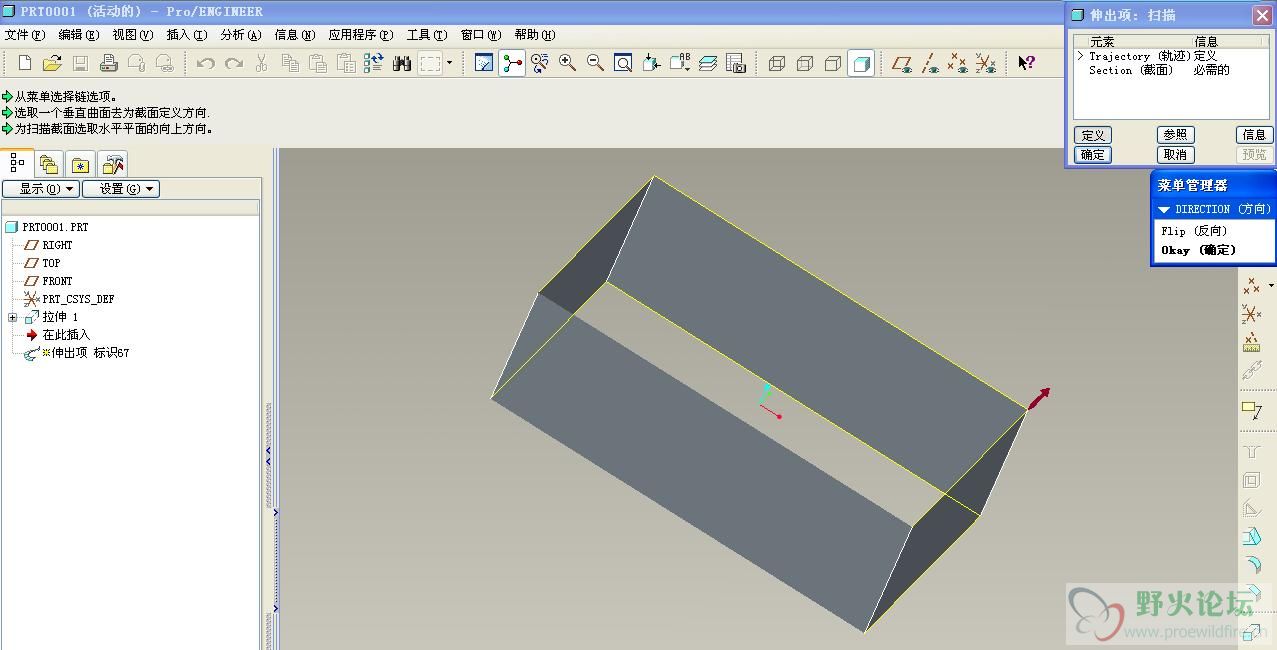1277x650 pixels.
Task: Choose Okay (确定) in menu manager
Action: point(1198,250)
